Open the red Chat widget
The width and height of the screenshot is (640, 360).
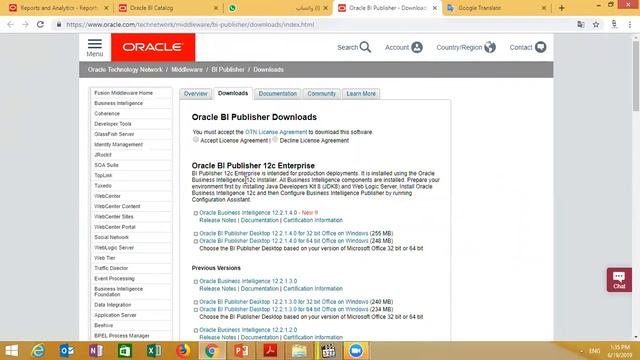click(619, 280)
